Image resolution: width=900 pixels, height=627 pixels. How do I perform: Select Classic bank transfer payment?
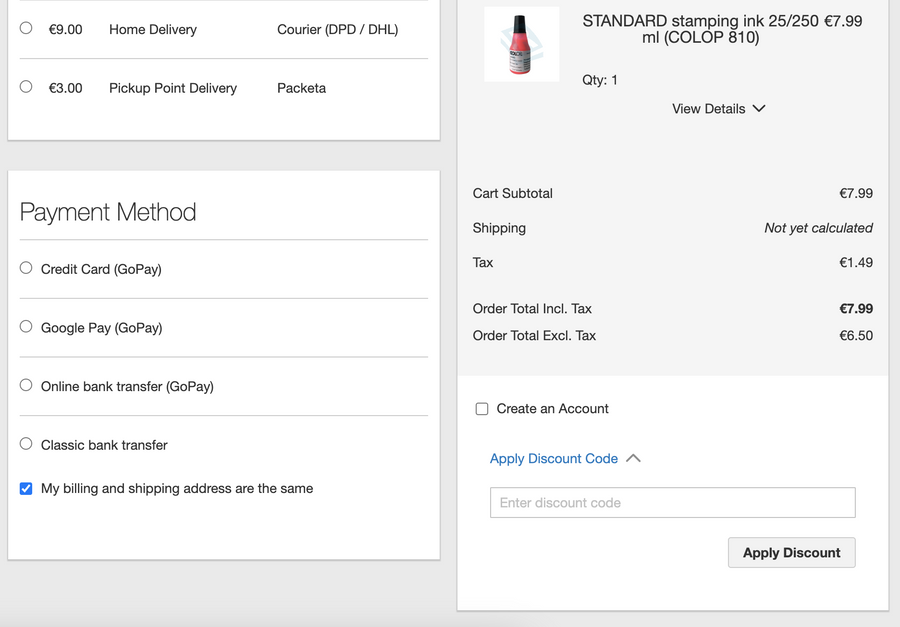26,444
